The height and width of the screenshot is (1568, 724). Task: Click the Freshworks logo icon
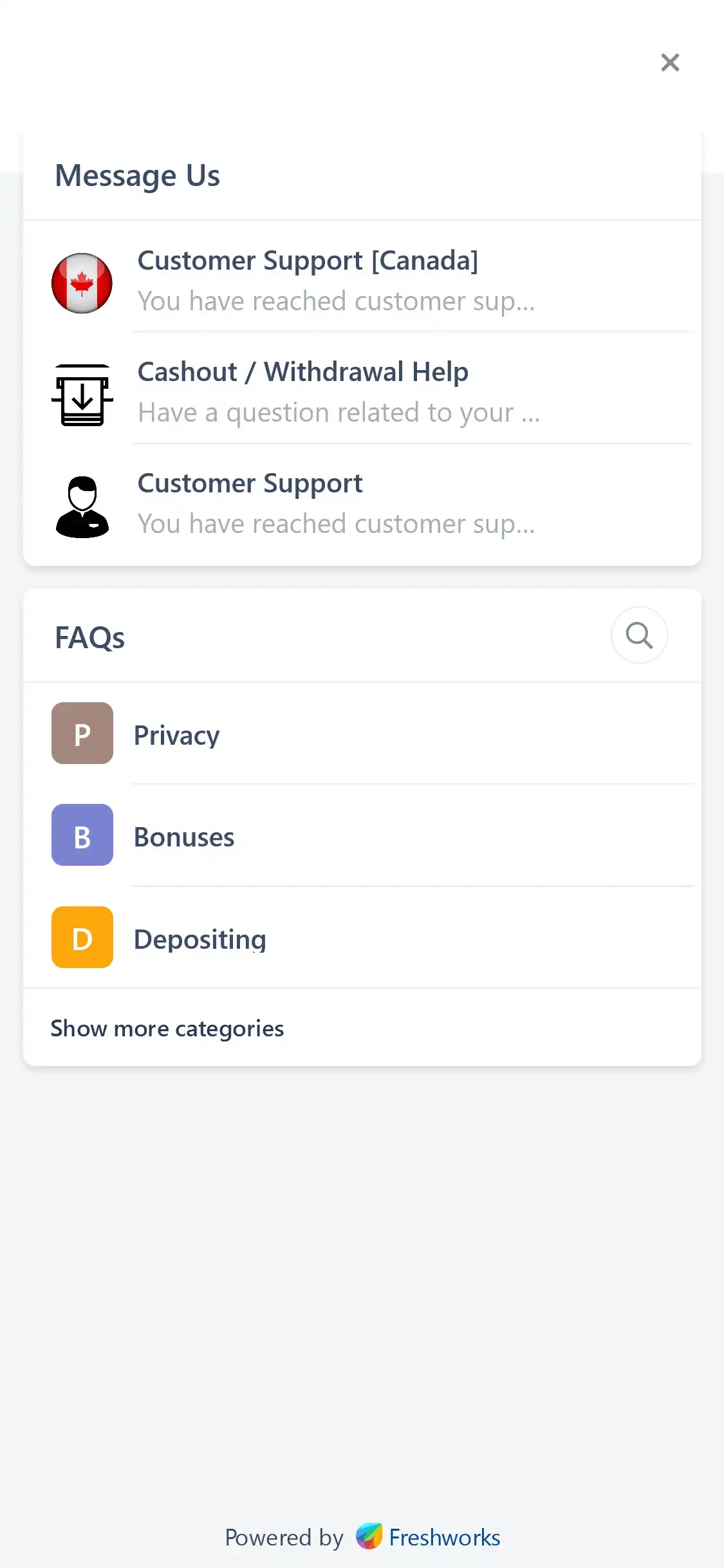(x=369, y=1536)
